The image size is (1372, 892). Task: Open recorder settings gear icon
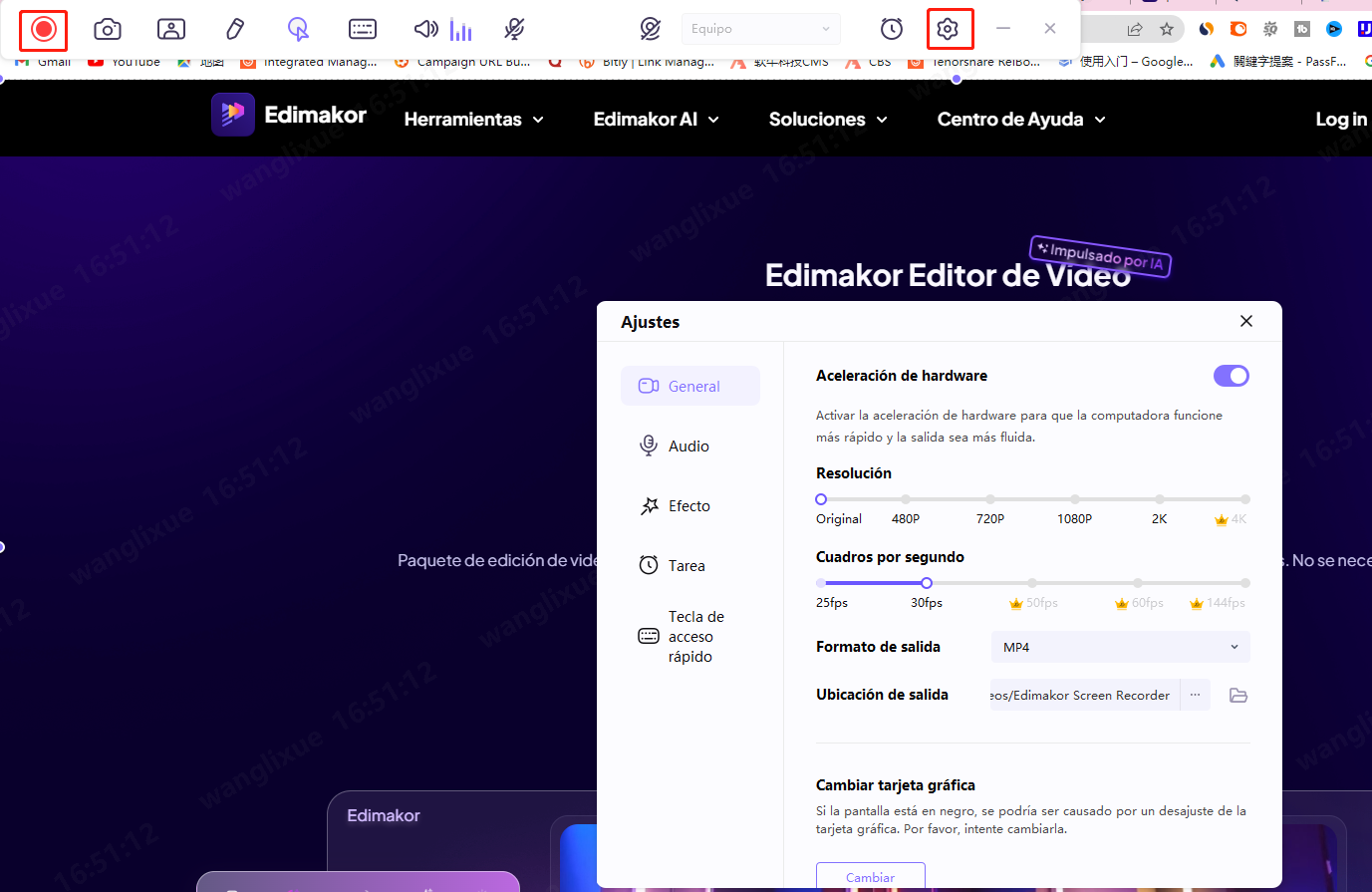(948, 30)
